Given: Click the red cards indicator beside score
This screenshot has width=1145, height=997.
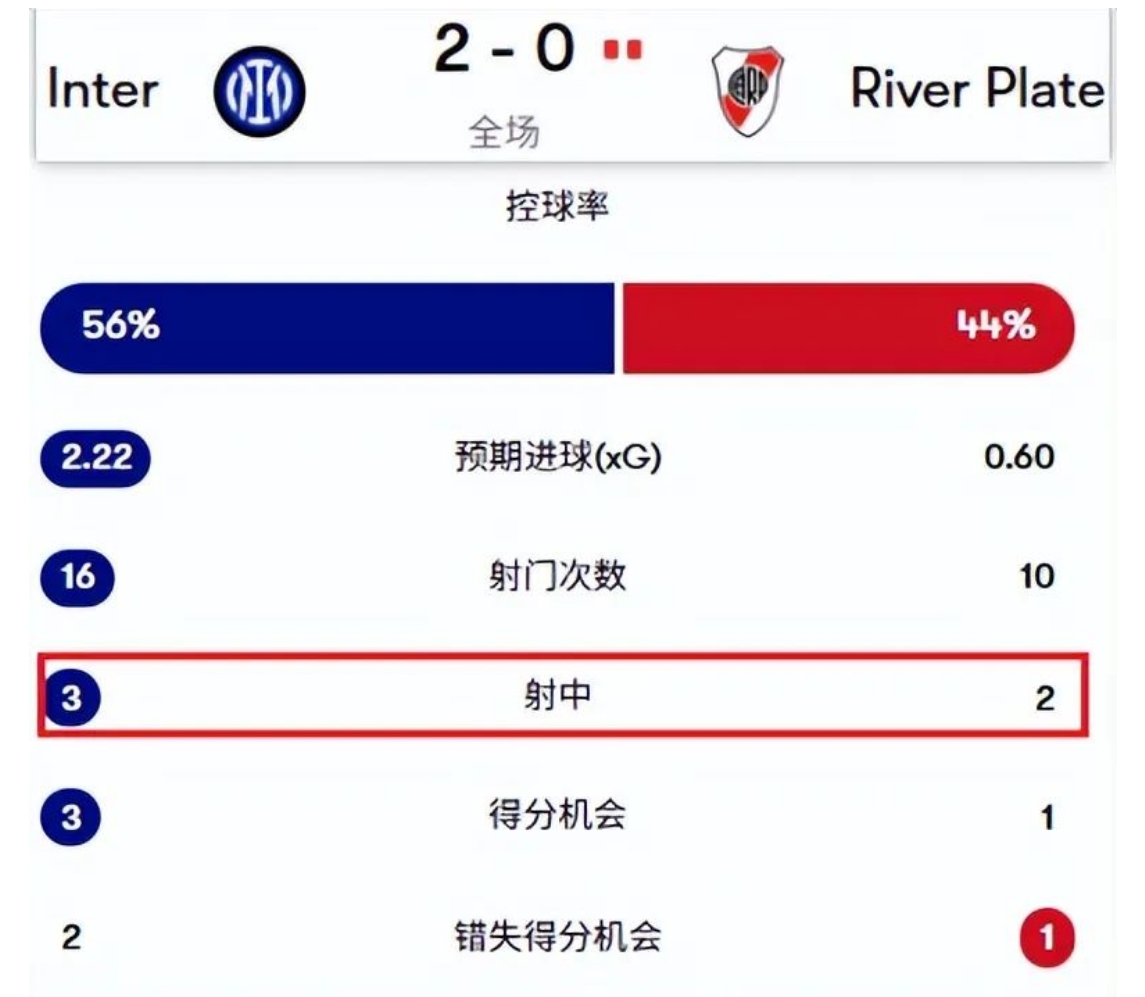Looking at the screenshot, I should [622, 50].
